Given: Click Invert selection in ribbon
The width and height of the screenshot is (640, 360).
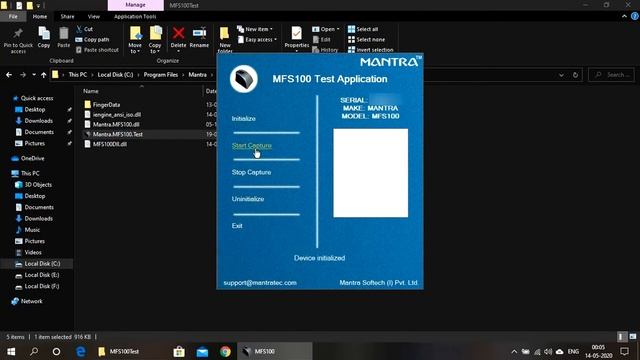Looking at the screenshot, I should [370, 50].
